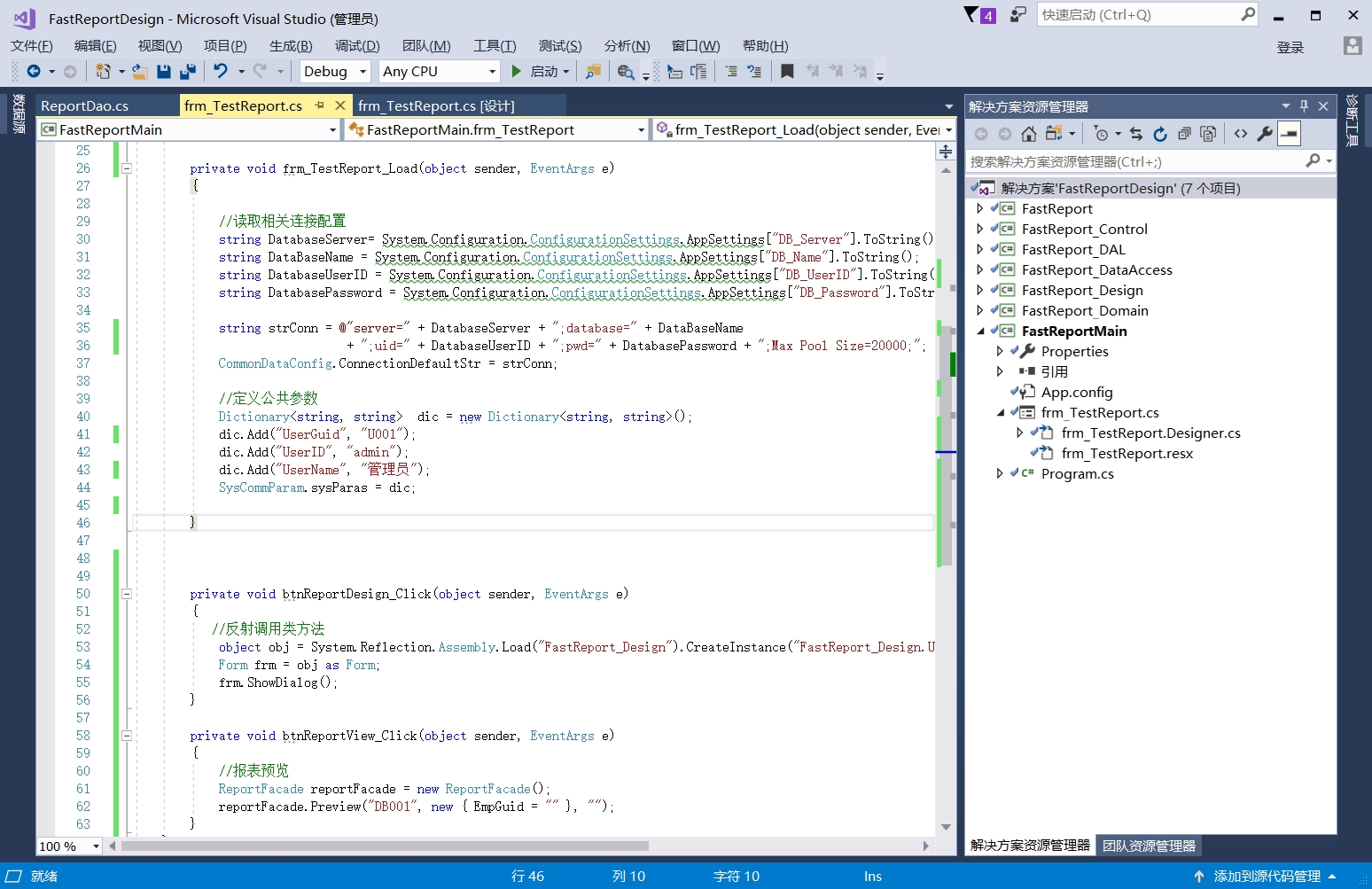1372x889 pixels.
Task: Open Properties wrench icon in Solution Explorer
Action: pyautogui.click(x=1265, y=134)
